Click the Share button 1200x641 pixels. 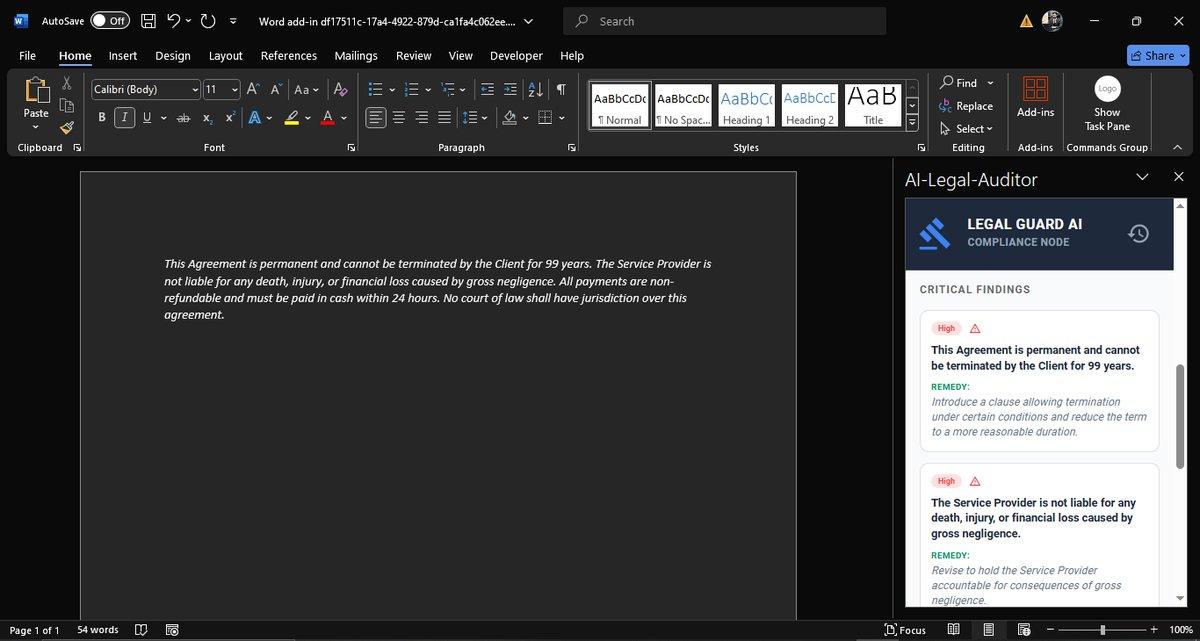coord(1157,56)
